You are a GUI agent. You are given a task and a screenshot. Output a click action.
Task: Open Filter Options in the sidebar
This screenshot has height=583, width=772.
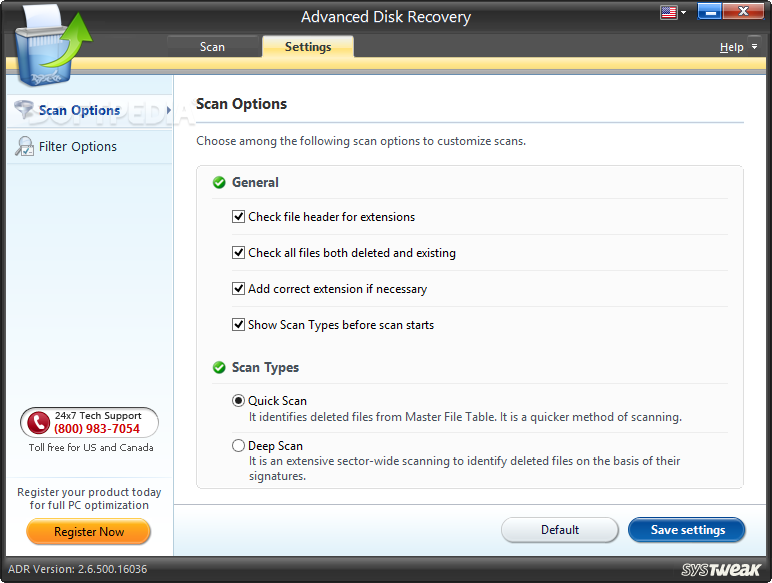(x=90, y=147)
